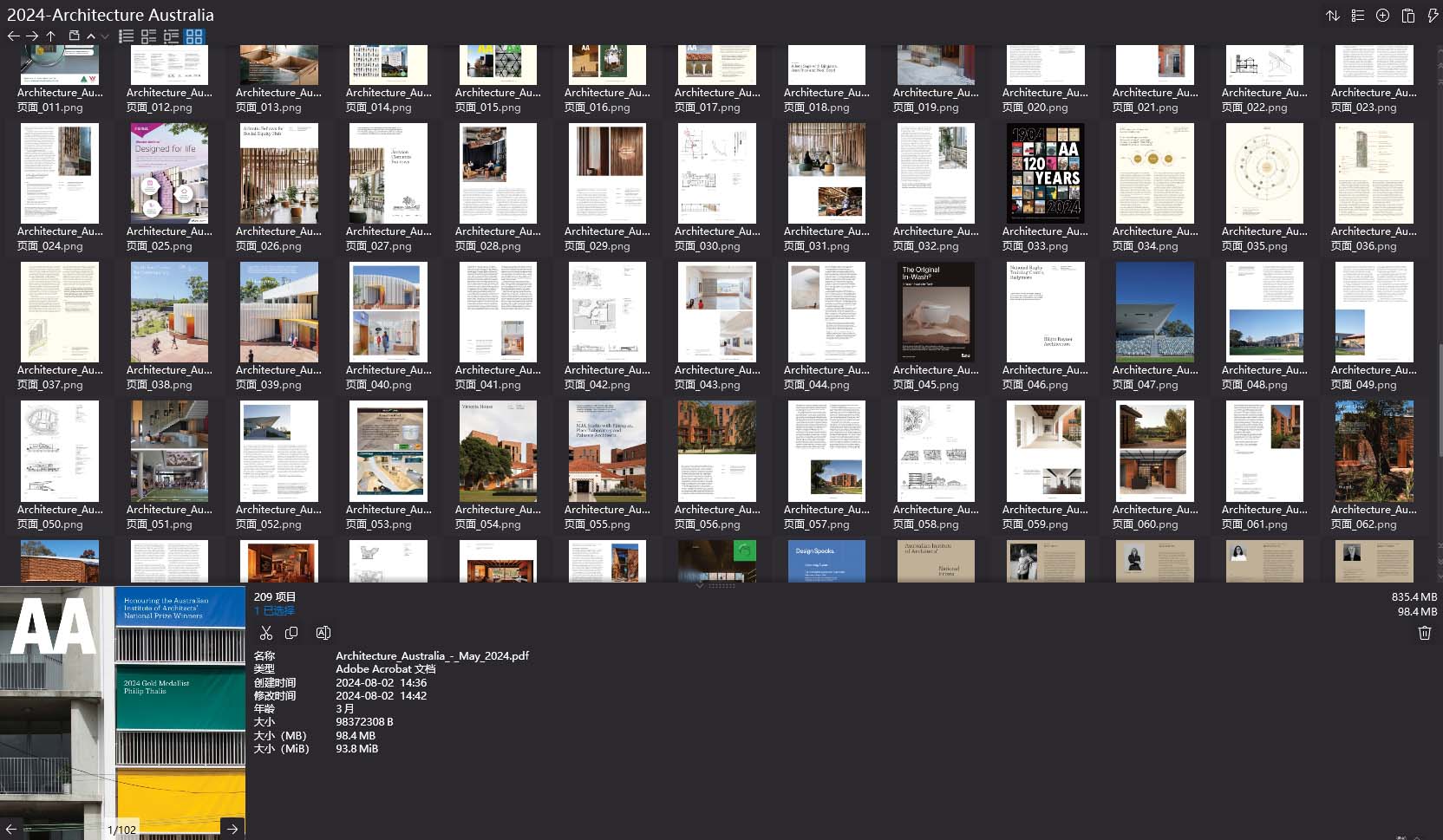Open the lightning quick actions icon

click(x=1433, y=16)
